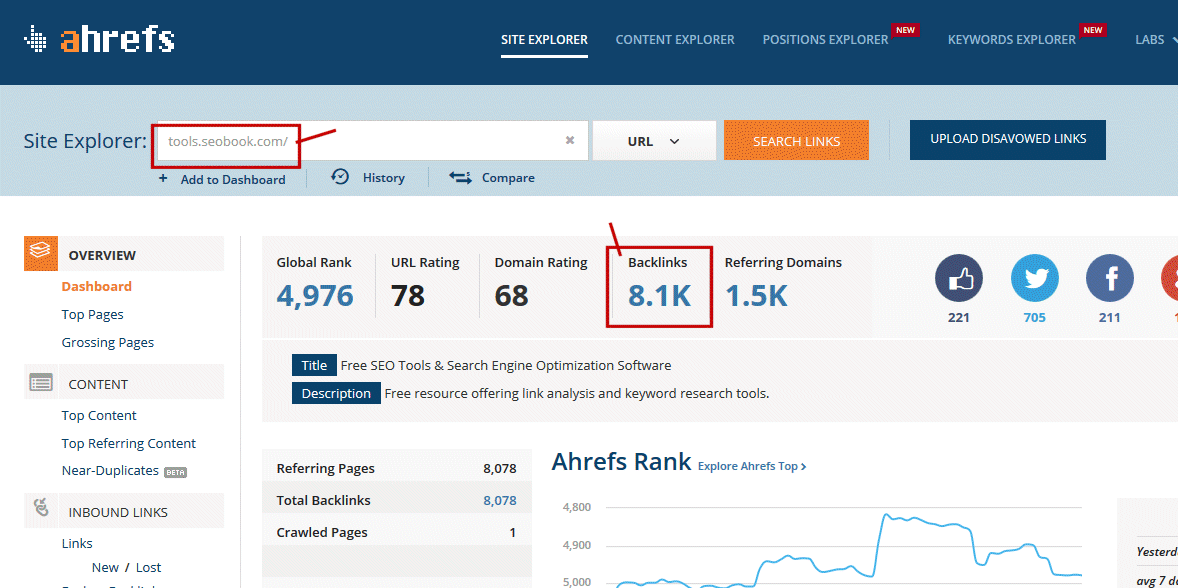The height and width of the screenshot is (588, 1178).
Task: Open Top Referring Content in sidebar
Action: pyautogui.click(x=128, y=443)
